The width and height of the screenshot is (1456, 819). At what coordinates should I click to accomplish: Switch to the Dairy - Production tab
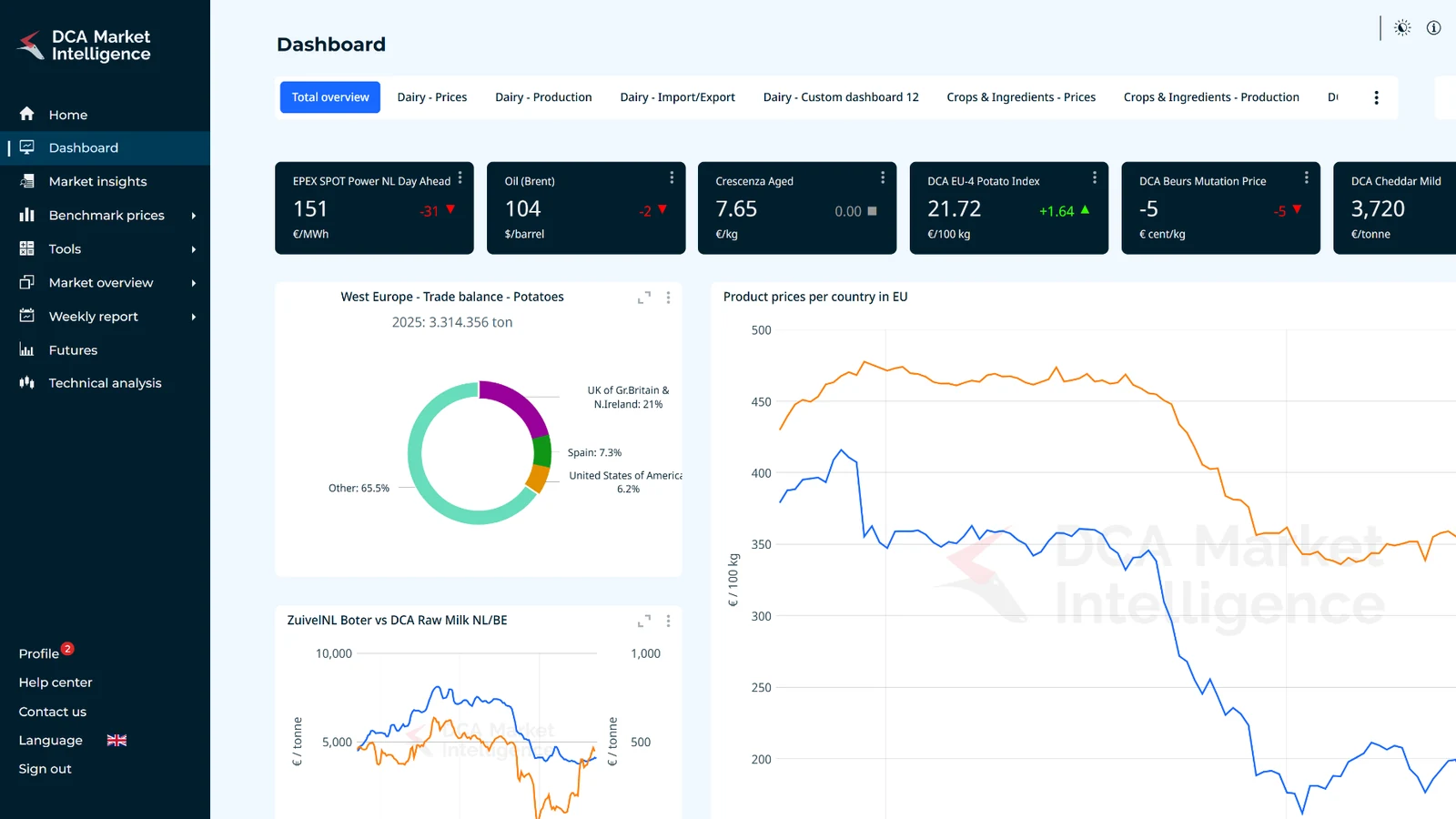pyautogui.click(x=543, y=97)
